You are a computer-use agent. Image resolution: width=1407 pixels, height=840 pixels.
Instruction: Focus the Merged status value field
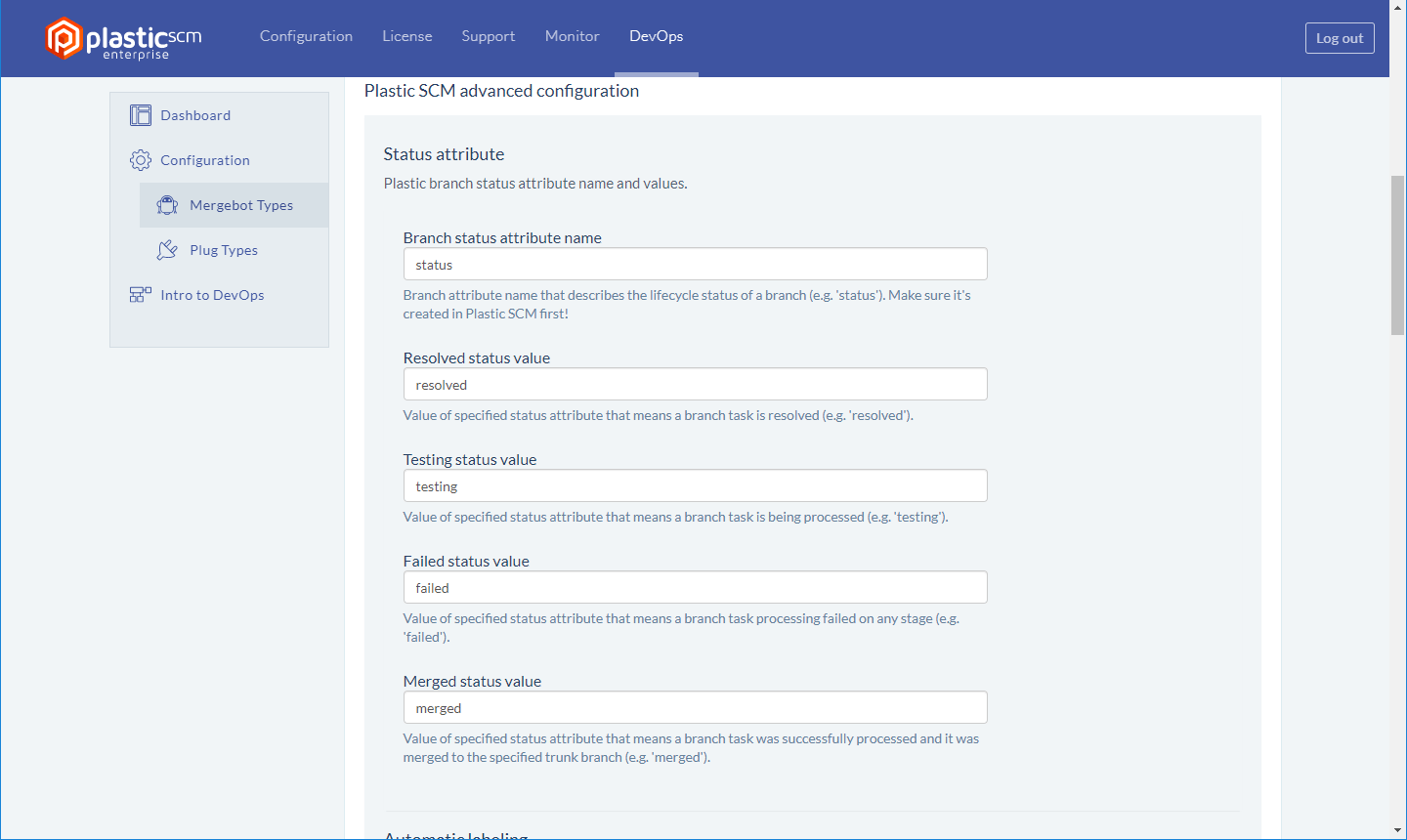point(695,707)
